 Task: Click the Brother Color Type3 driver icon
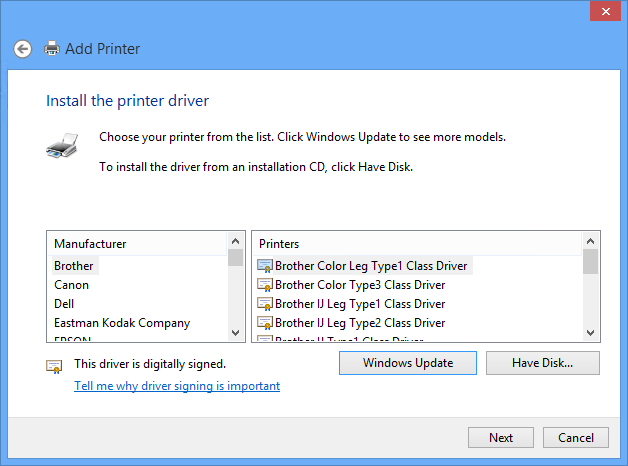265,285
